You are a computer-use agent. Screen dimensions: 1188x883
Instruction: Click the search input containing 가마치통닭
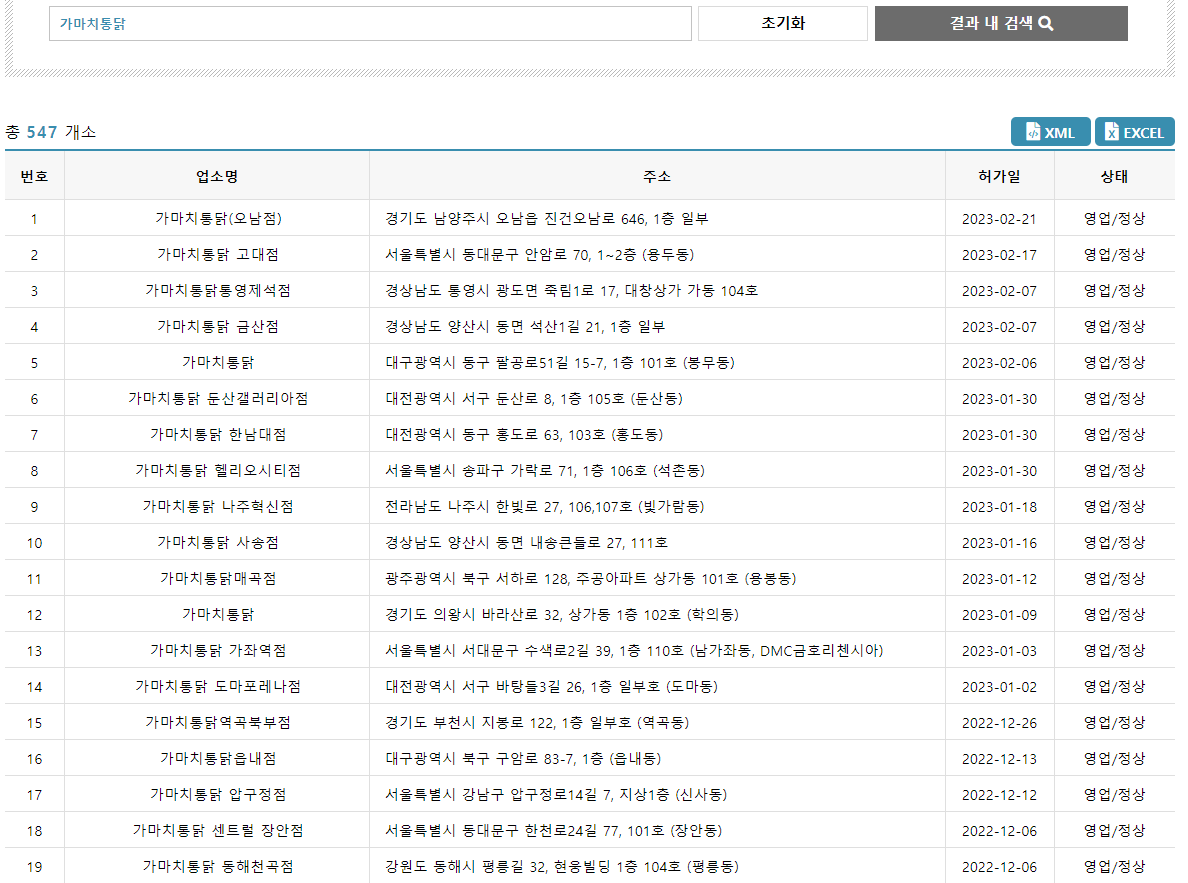pos(370,23)
